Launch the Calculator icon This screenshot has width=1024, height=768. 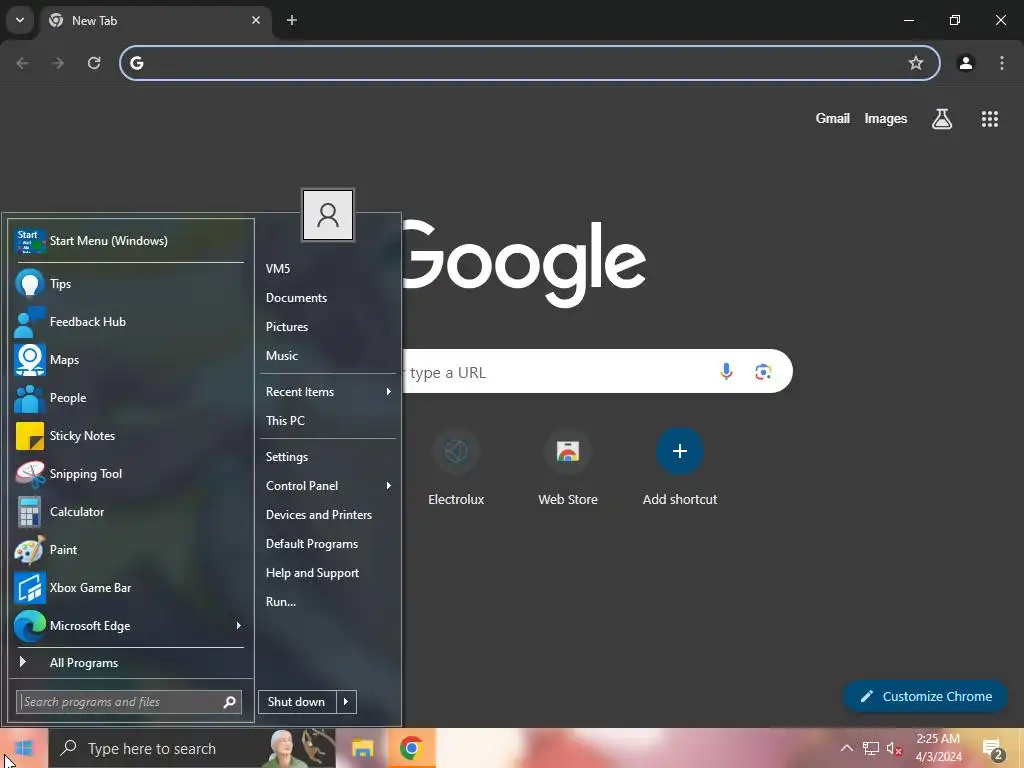click(29, 511)
